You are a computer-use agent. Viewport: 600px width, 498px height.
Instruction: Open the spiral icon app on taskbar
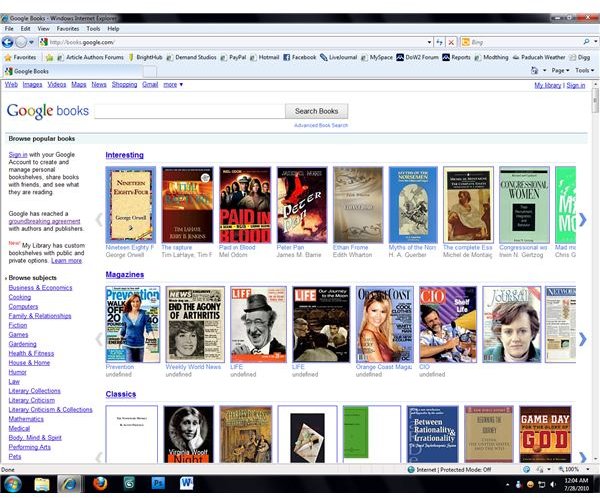[129, 484]
